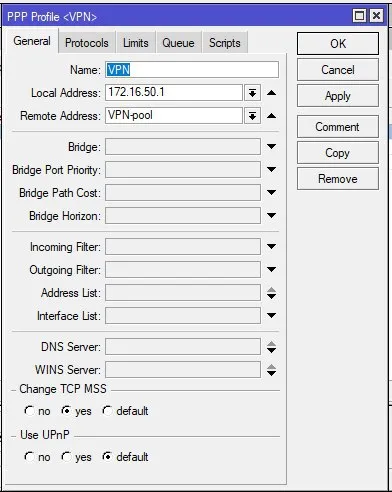Click the Apply button
The image size is (392, 492).
click(338, 96)
